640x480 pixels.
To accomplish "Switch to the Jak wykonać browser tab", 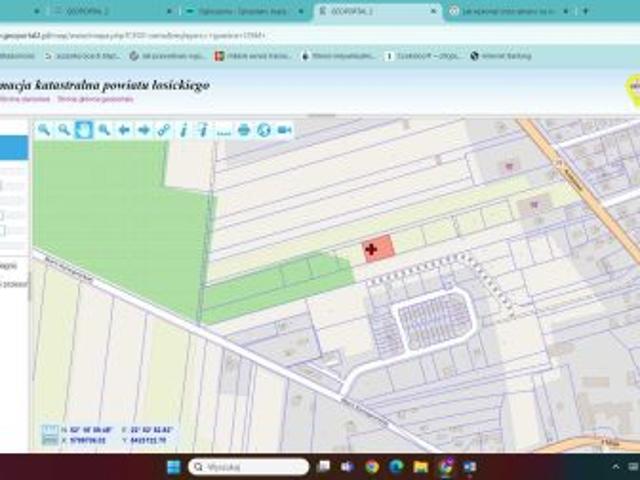I will pos(508,11).
